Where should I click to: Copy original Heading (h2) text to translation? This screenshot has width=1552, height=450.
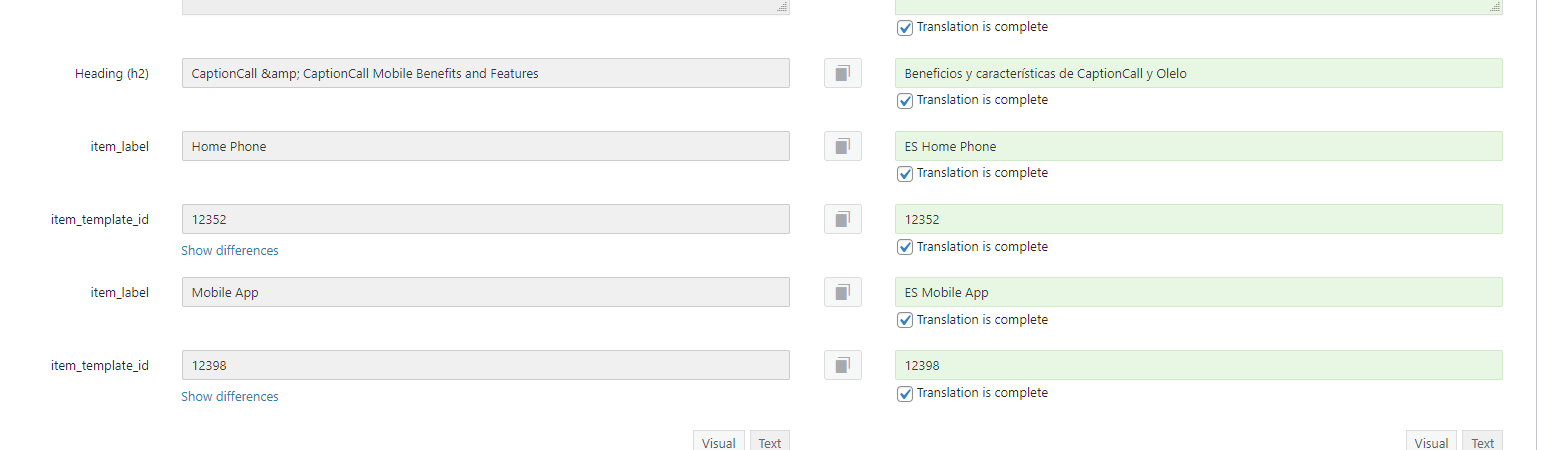[843, 73]
